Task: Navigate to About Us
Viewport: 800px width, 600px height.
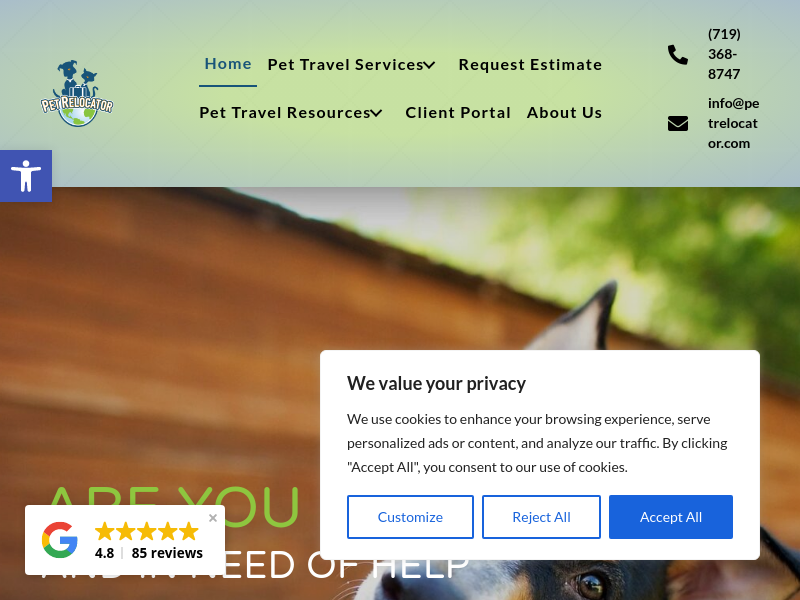Action: [x=564, y=113]
